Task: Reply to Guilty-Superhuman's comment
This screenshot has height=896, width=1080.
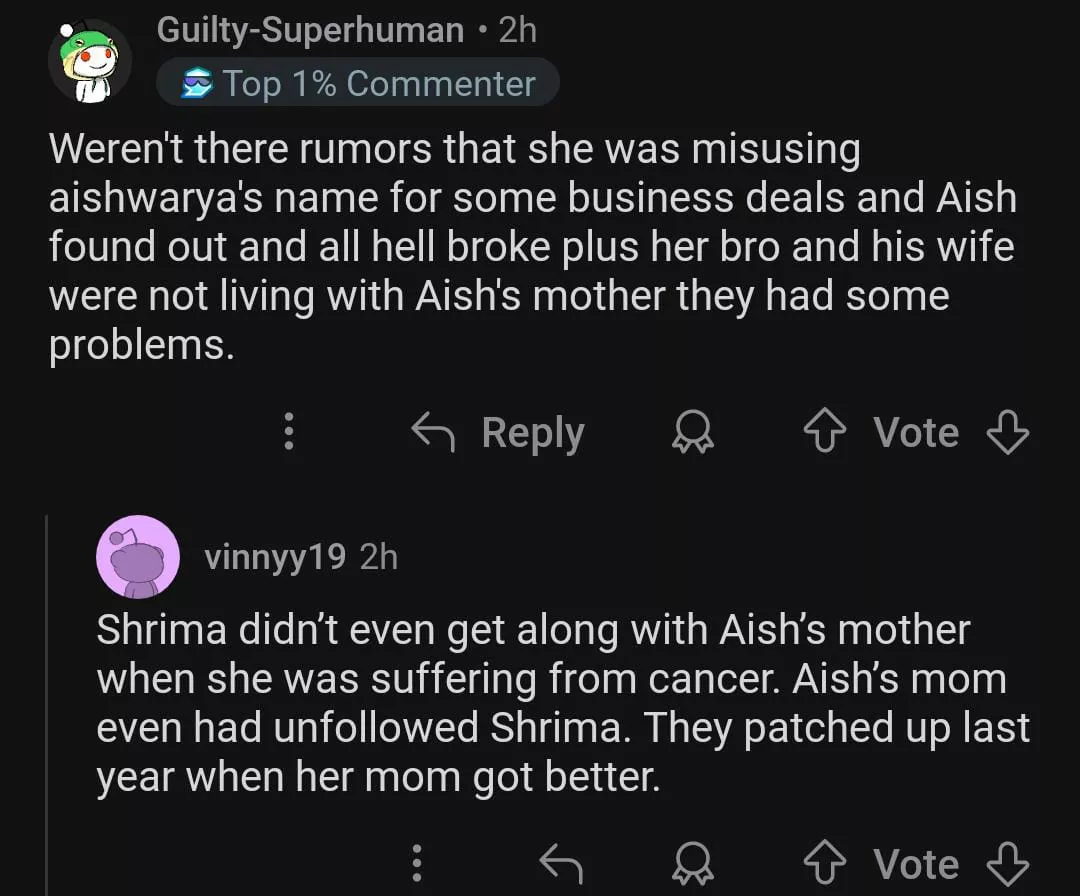Action: [x=498, y=432]
